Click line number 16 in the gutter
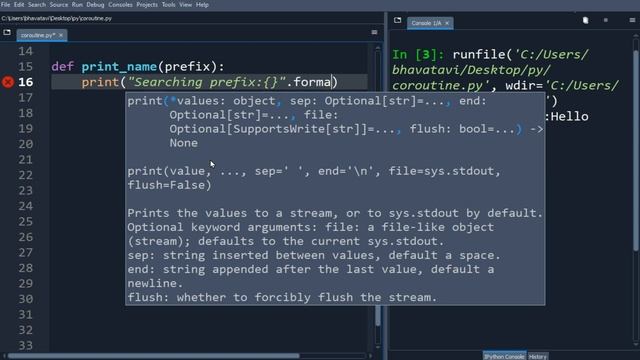Image resolution: width=640 pixels, height=360 pixels. pos(25,82)
